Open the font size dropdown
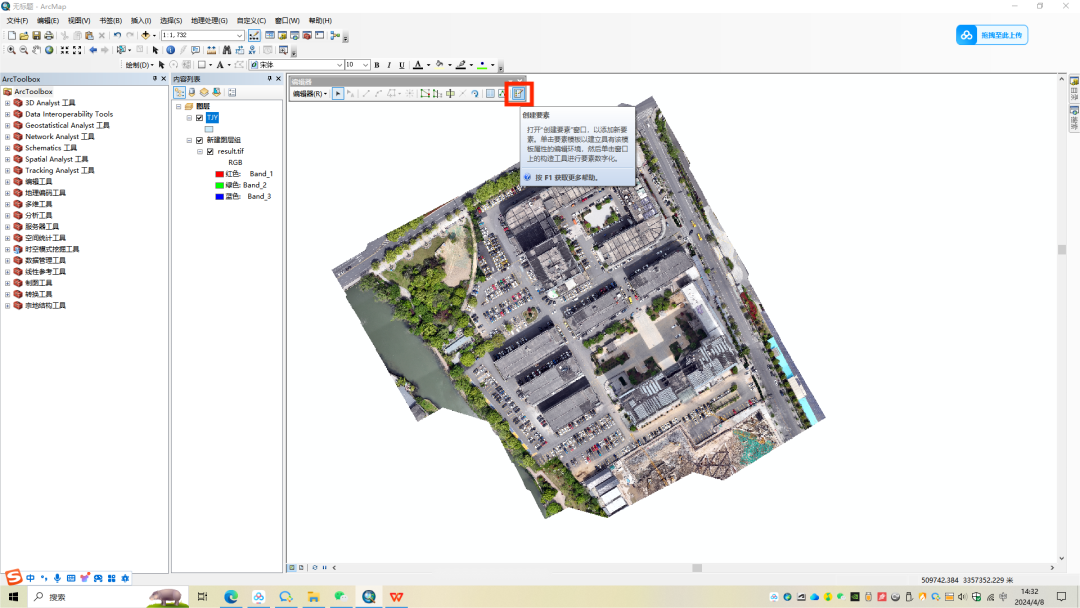Viewport: 1080px width, 608px height. point(365,65)
